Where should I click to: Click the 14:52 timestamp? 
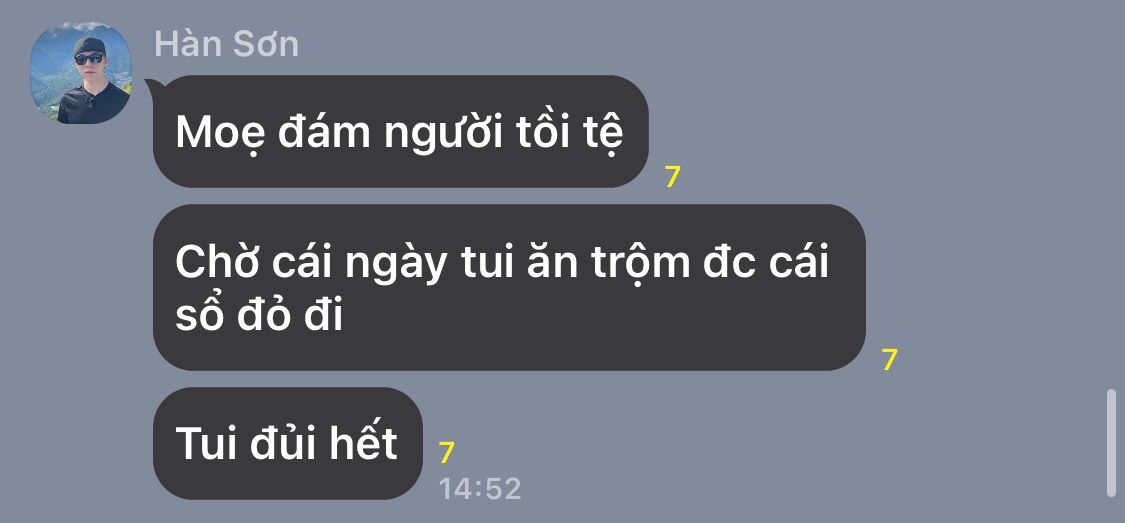coord(480,489)
